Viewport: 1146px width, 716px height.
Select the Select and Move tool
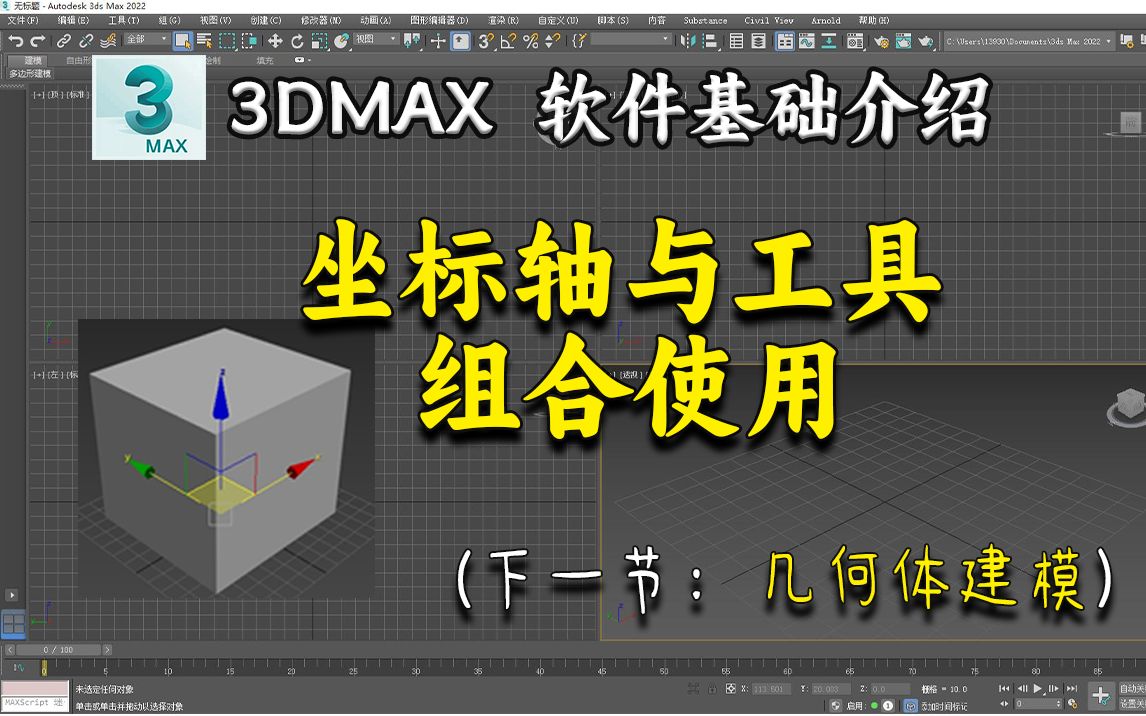point(274,40)
